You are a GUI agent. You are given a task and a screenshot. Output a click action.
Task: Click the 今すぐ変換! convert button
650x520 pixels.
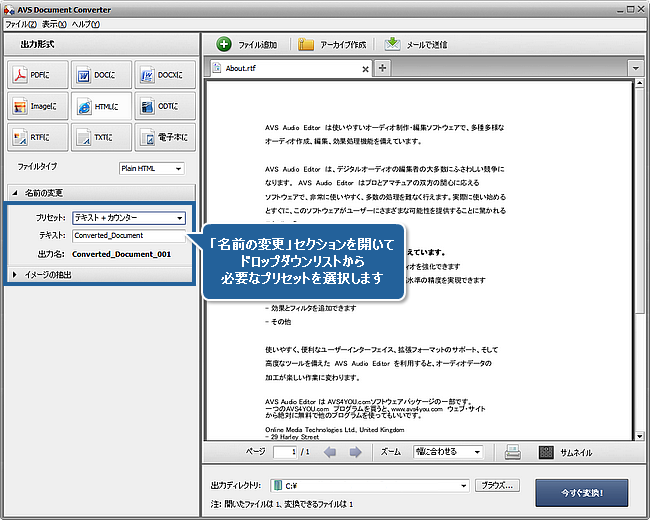click(x=582, y=493)
